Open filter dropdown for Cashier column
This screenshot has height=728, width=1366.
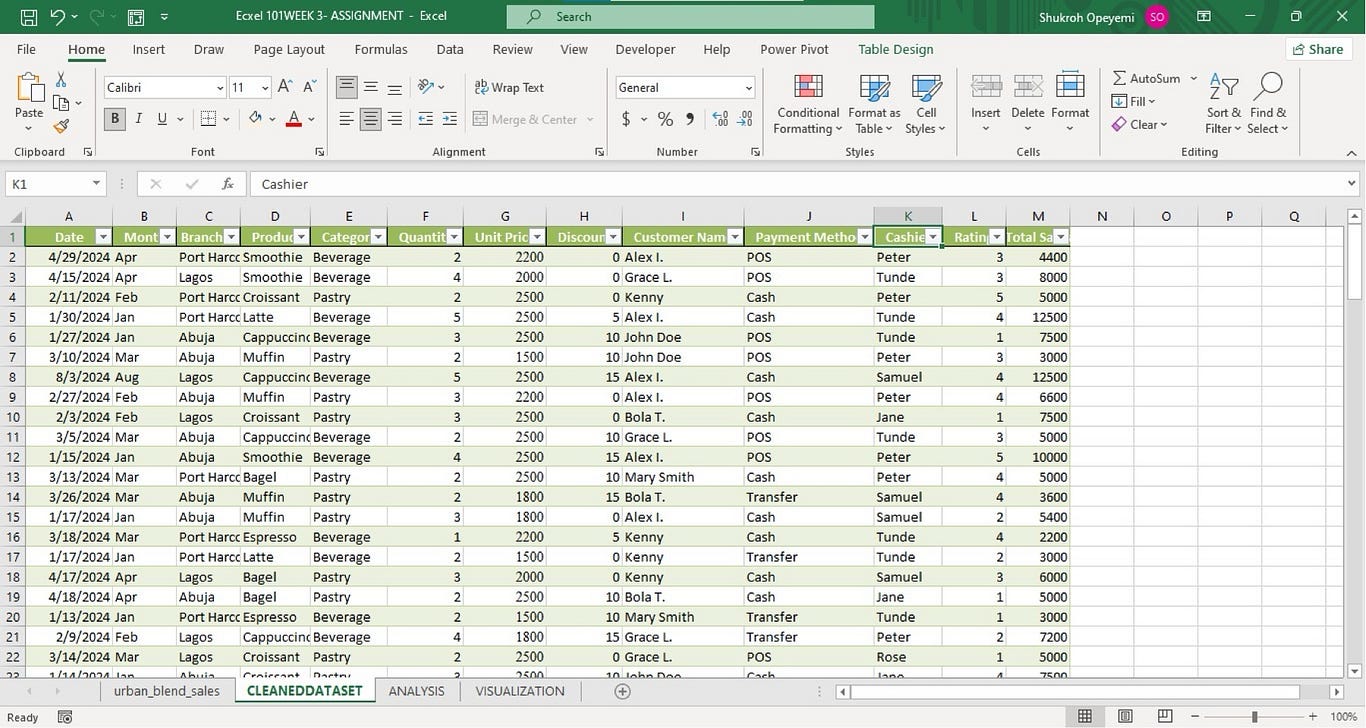[x=933, y=237]
